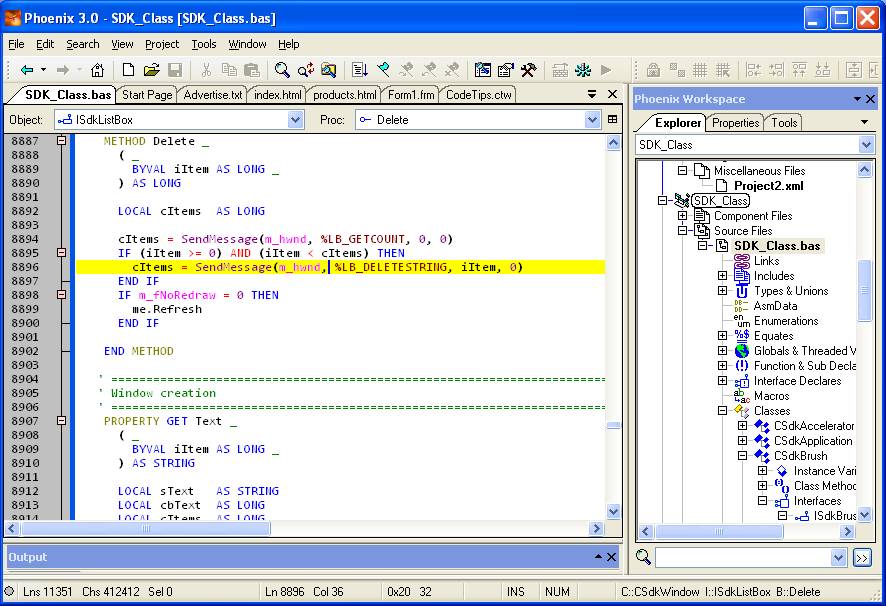Screen dimensions: 886x606
Task: Collapse the METHOD Delete fold at line 8887
Action: click(x=62, y=140)
